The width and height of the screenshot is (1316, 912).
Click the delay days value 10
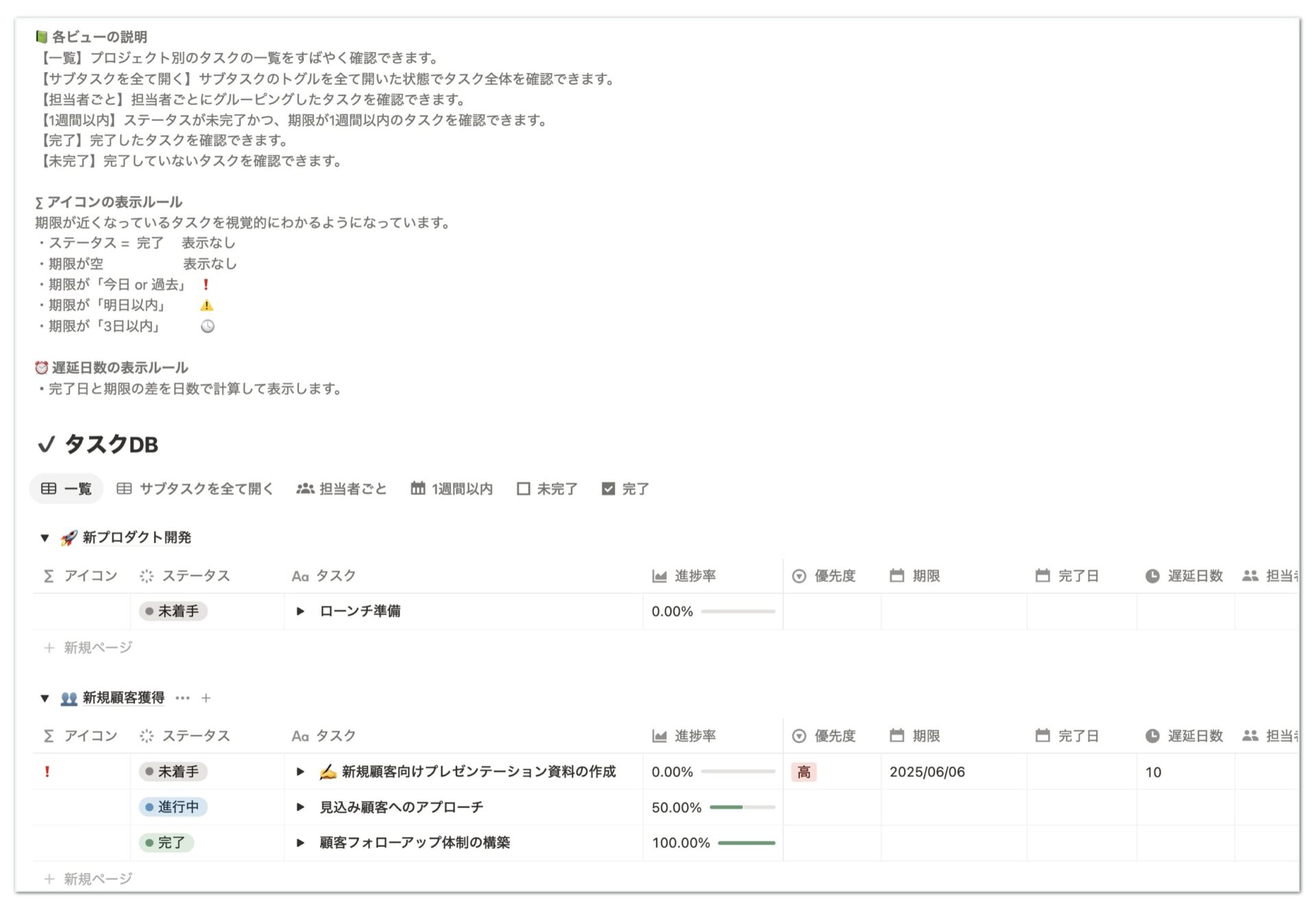(x=1153, y=772)
